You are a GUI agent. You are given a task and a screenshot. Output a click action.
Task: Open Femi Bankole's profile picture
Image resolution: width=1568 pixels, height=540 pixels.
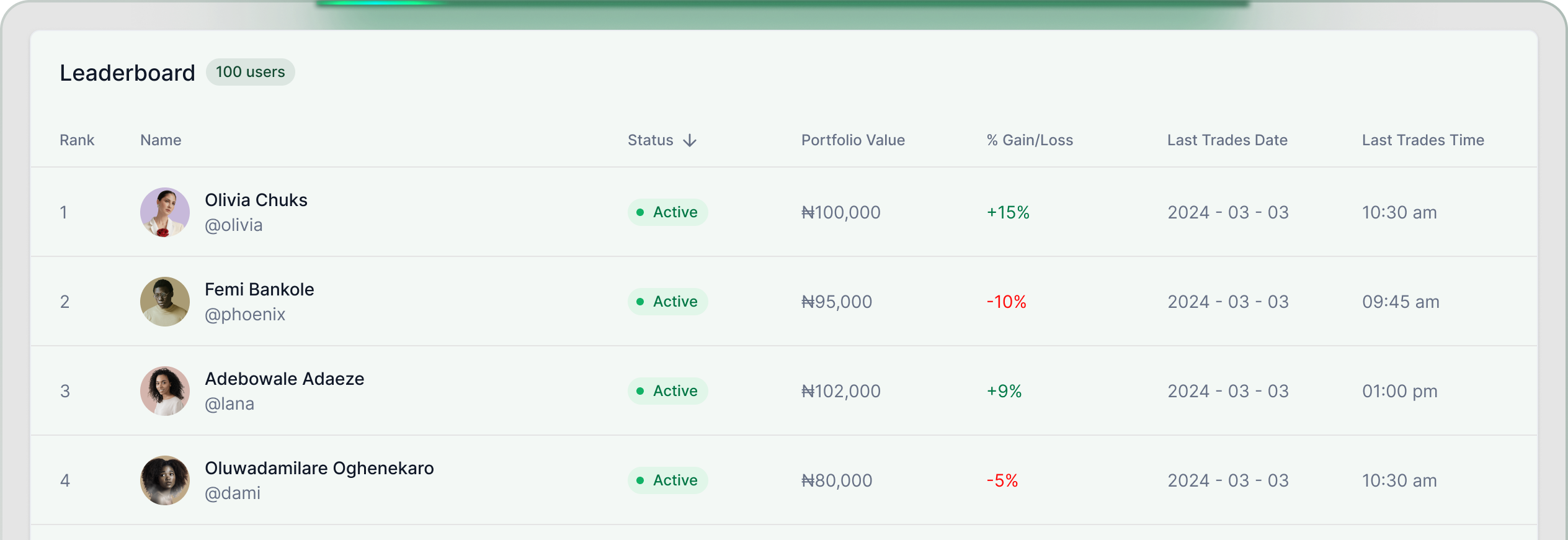tap(165, 302)
